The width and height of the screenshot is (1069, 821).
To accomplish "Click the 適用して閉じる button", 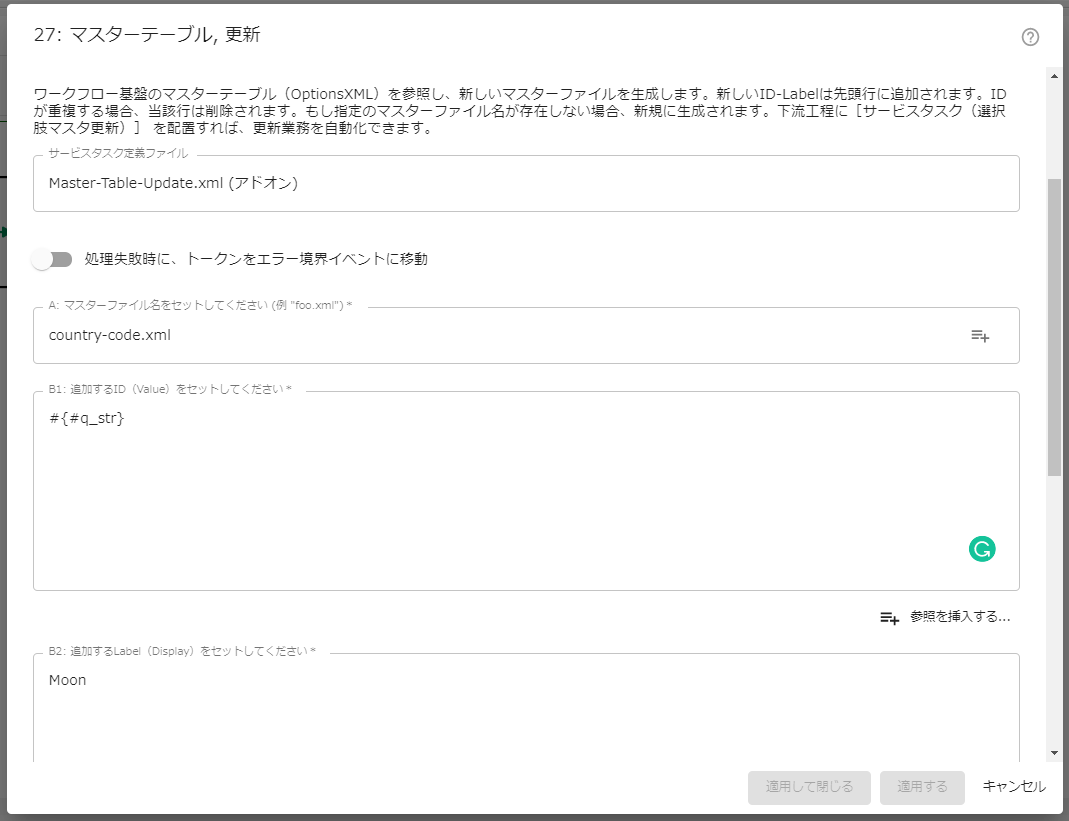I will point(809,787).
